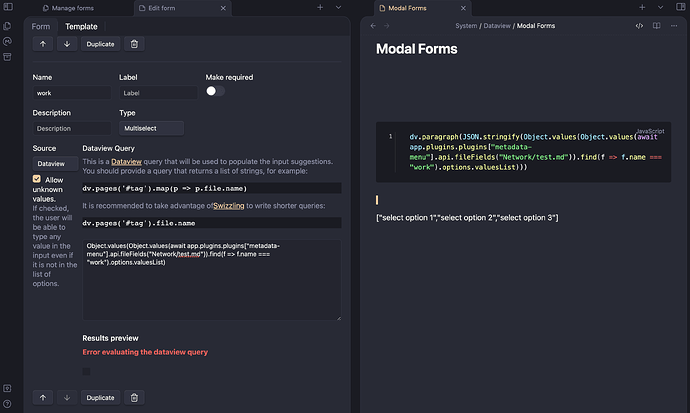Move the field up with the top arrow button
690x413 pixels.
(43, 44)
